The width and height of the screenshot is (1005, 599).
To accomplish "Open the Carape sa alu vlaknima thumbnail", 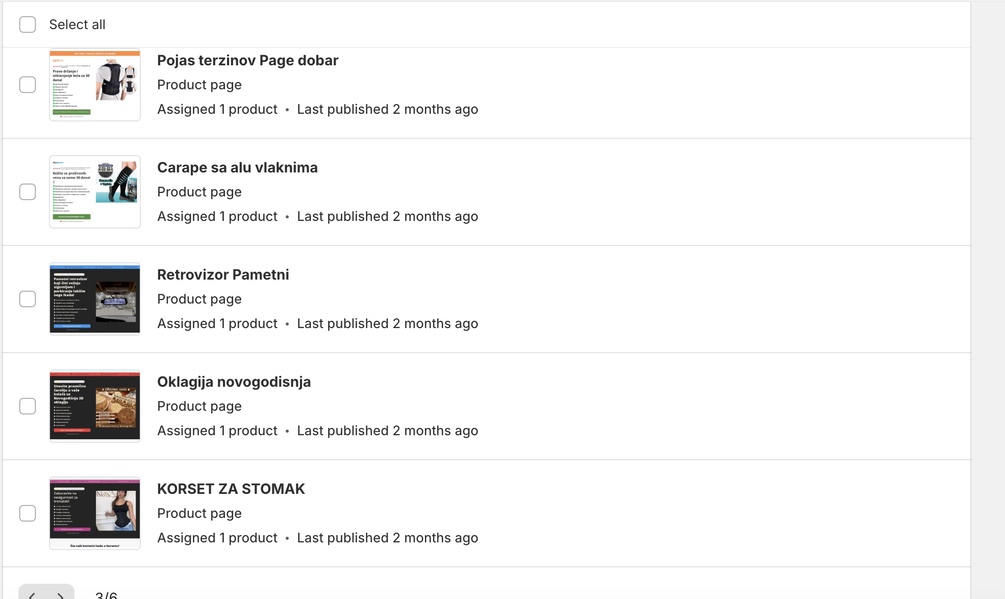I will [x=95, y=192].
